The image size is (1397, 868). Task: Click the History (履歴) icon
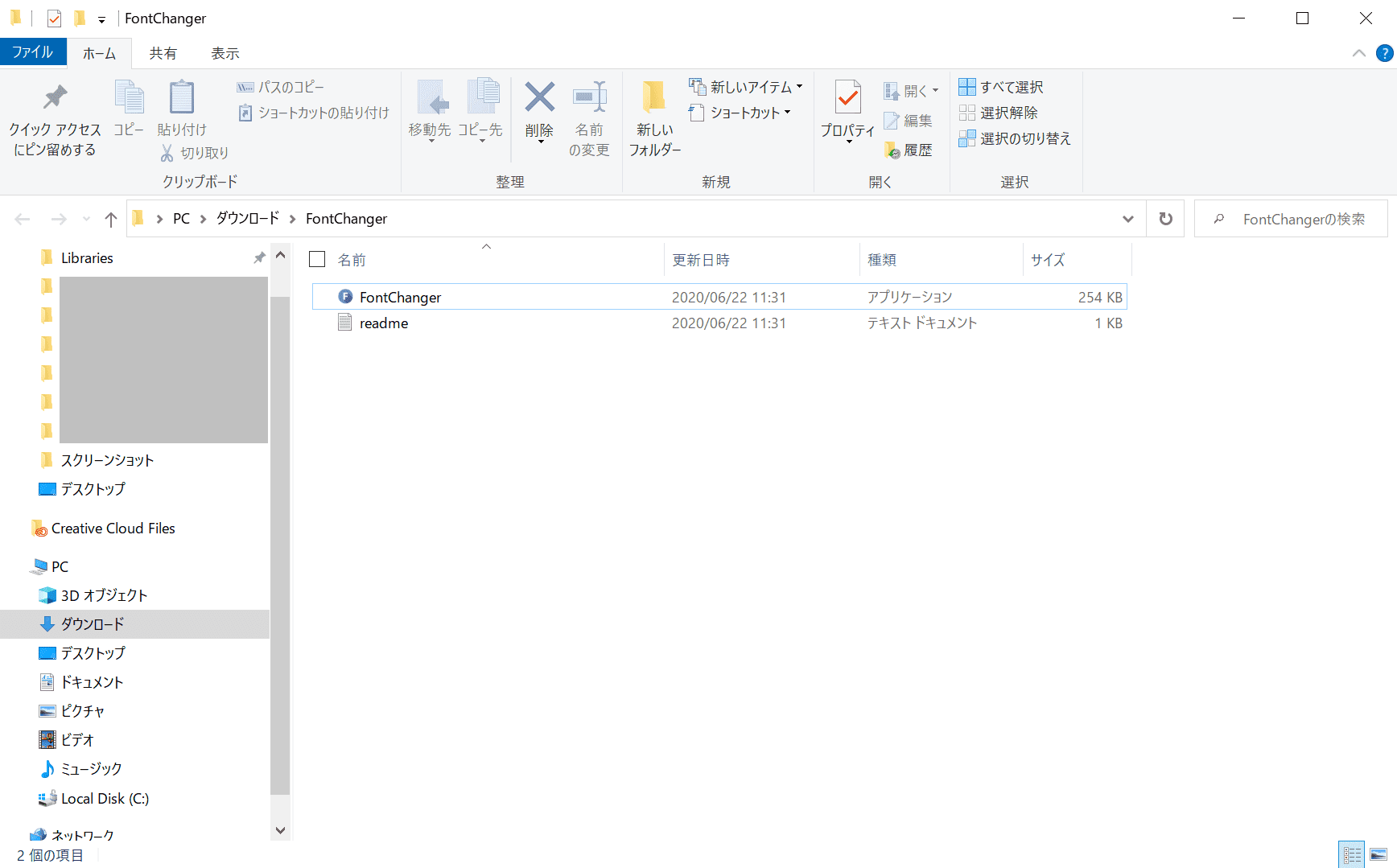(892, 150)
